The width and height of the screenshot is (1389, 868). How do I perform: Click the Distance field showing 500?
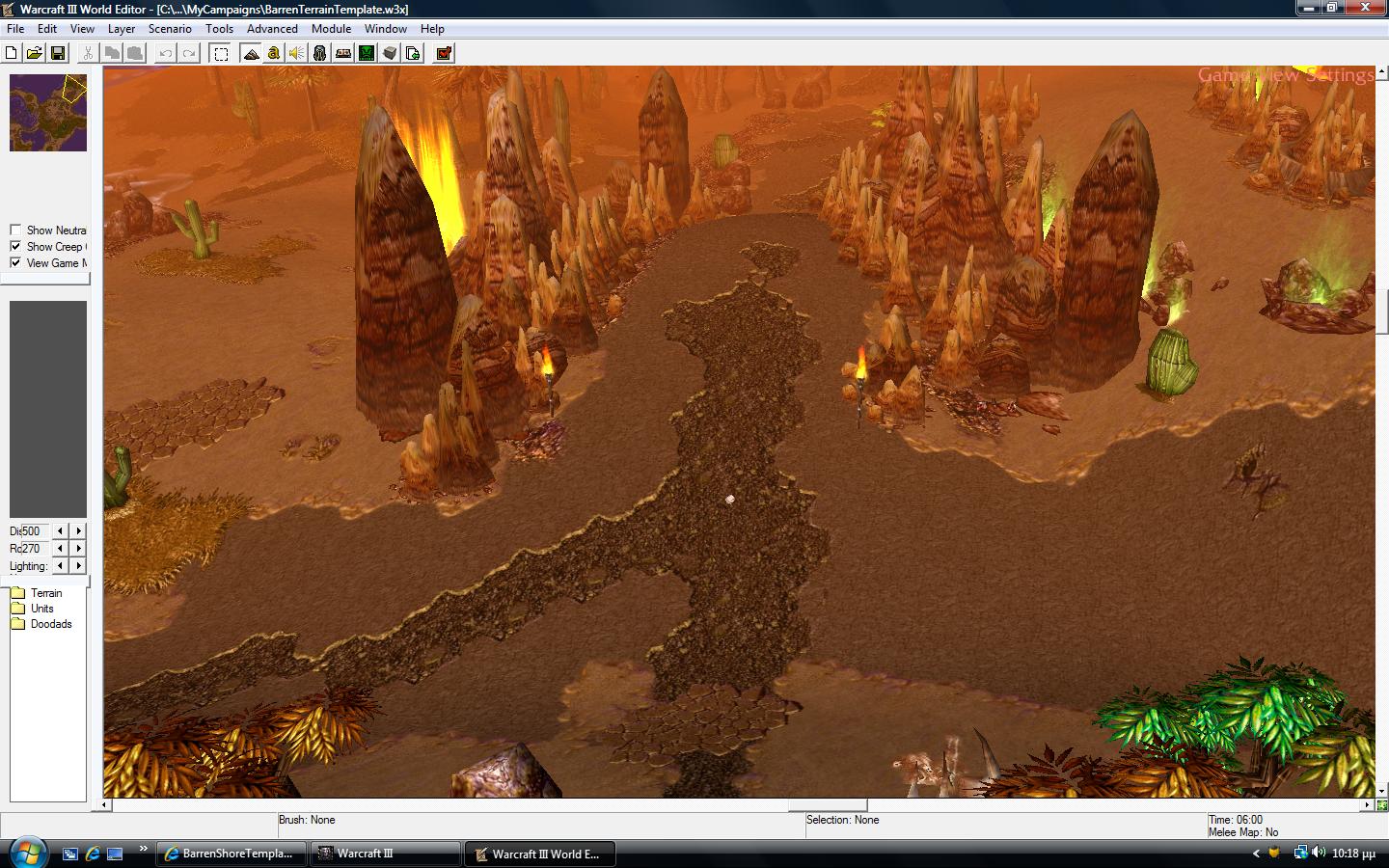[x=35, y=531]
